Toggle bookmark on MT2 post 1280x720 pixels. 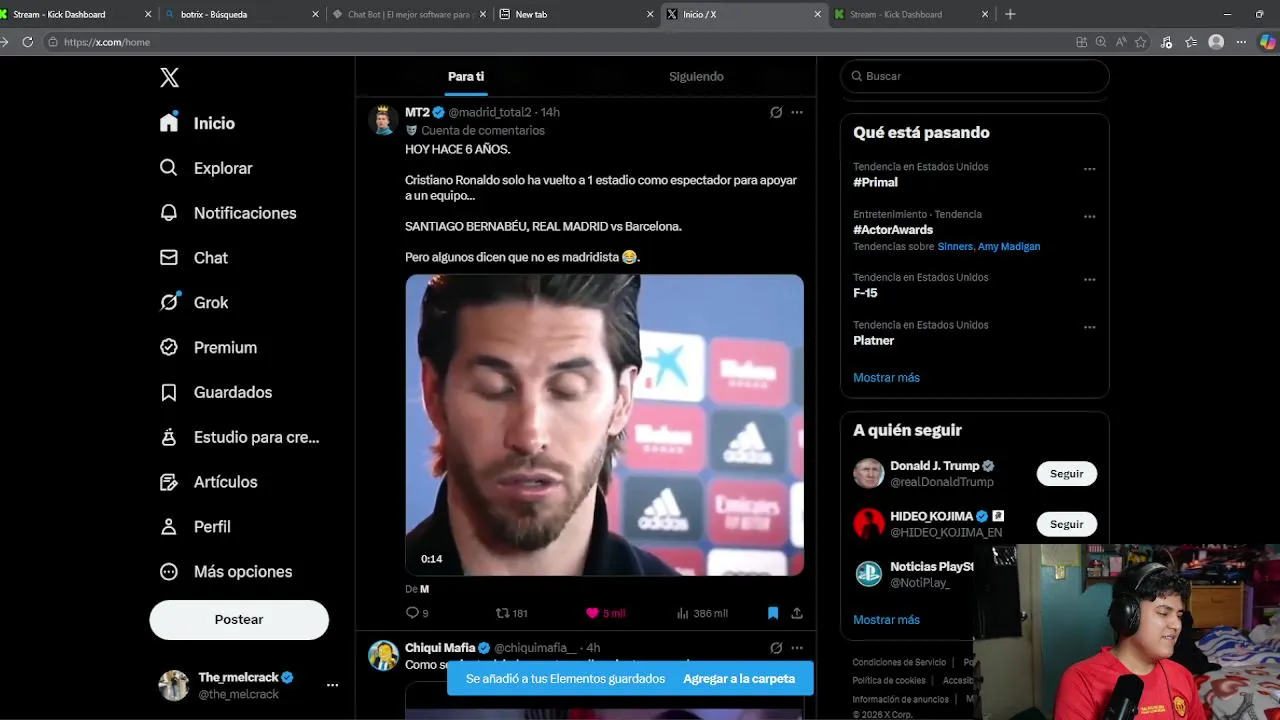773,613
